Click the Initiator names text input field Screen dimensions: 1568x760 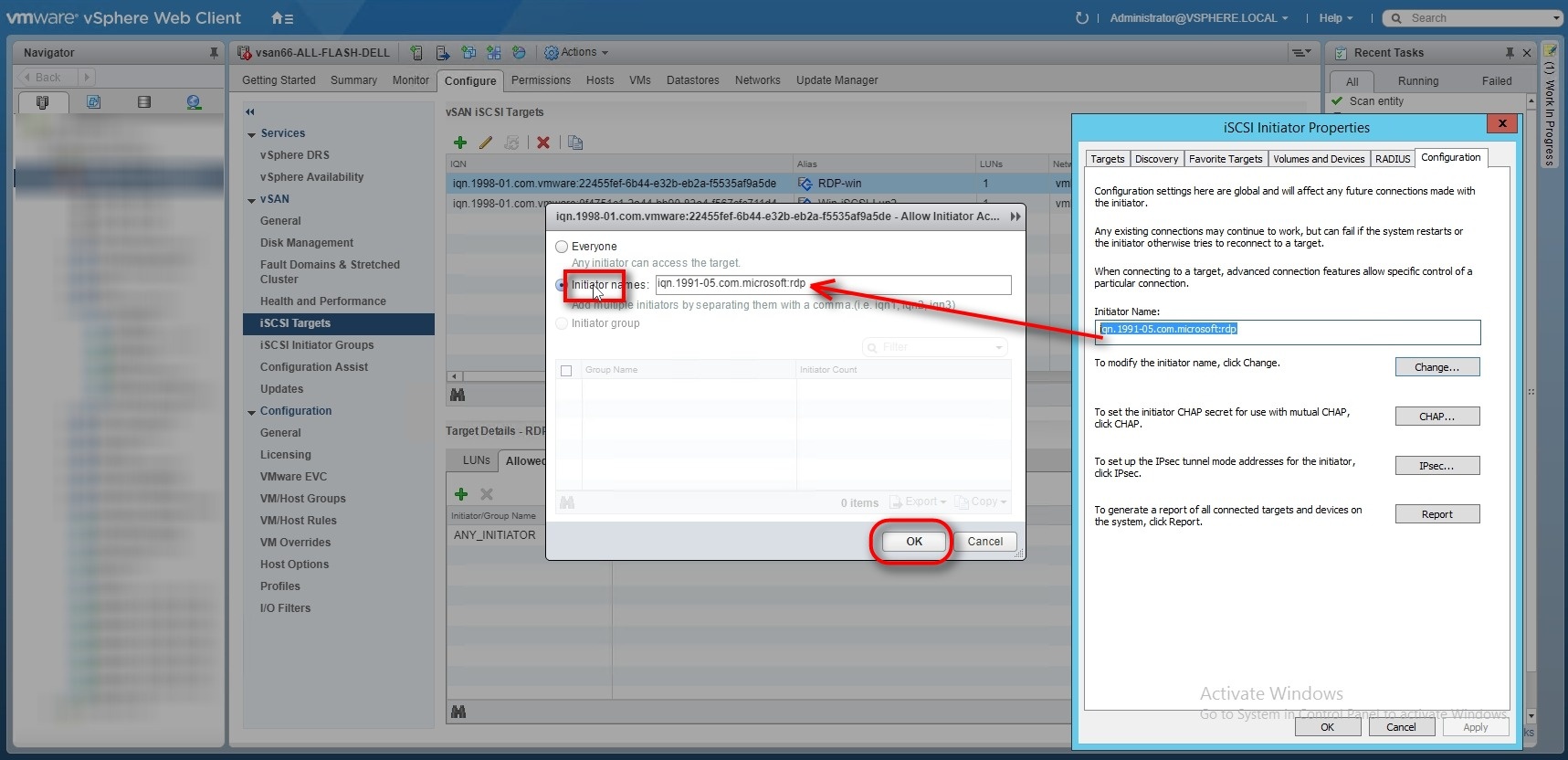pos(832,284)
